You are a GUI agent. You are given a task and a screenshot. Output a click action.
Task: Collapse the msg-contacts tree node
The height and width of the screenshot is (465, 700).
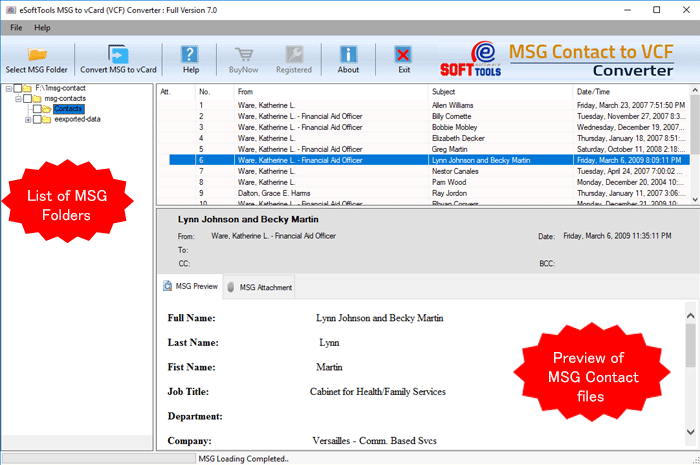(18, 99)
